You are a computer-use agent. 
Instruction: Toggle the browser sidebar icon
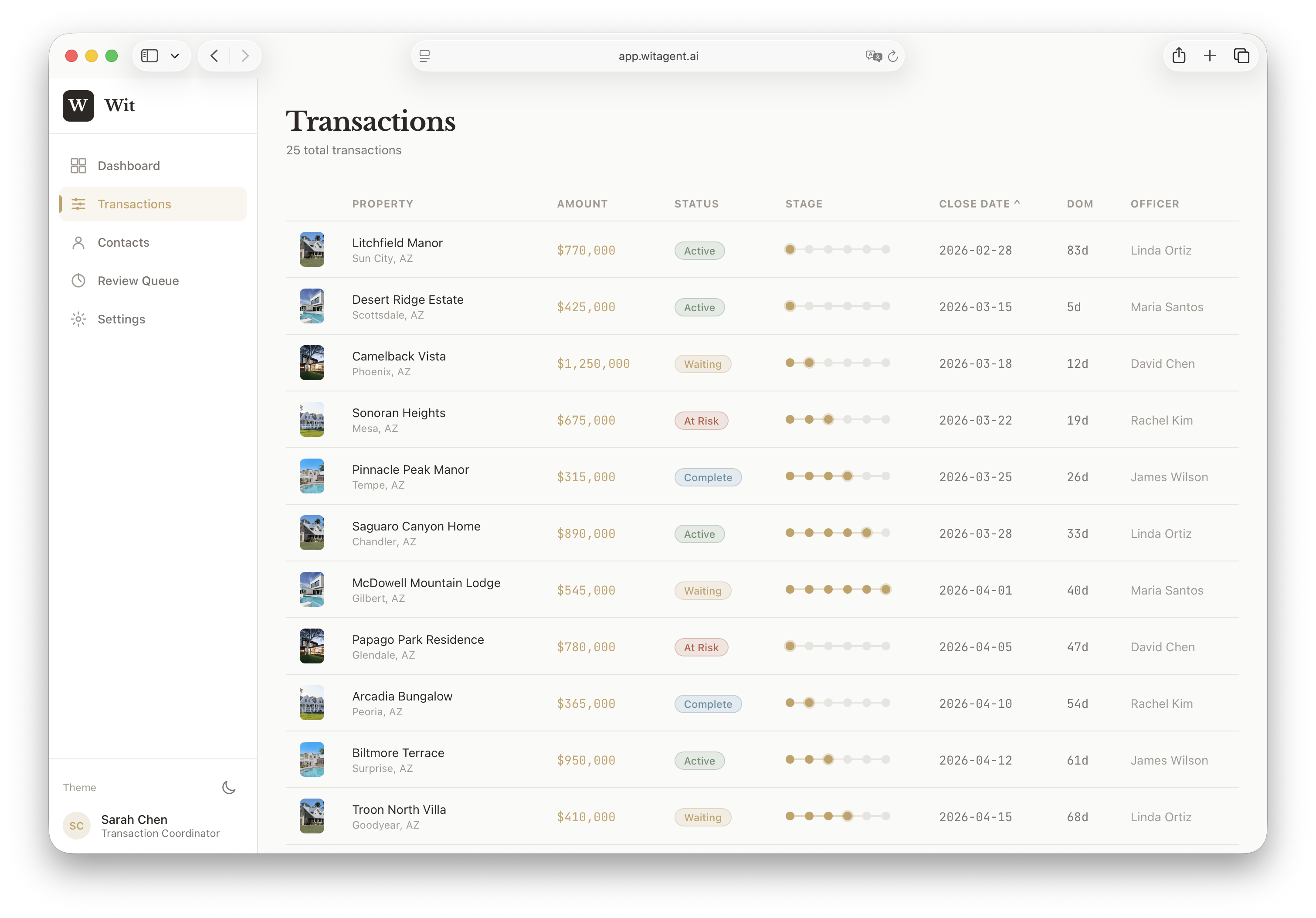coord(149,56)
